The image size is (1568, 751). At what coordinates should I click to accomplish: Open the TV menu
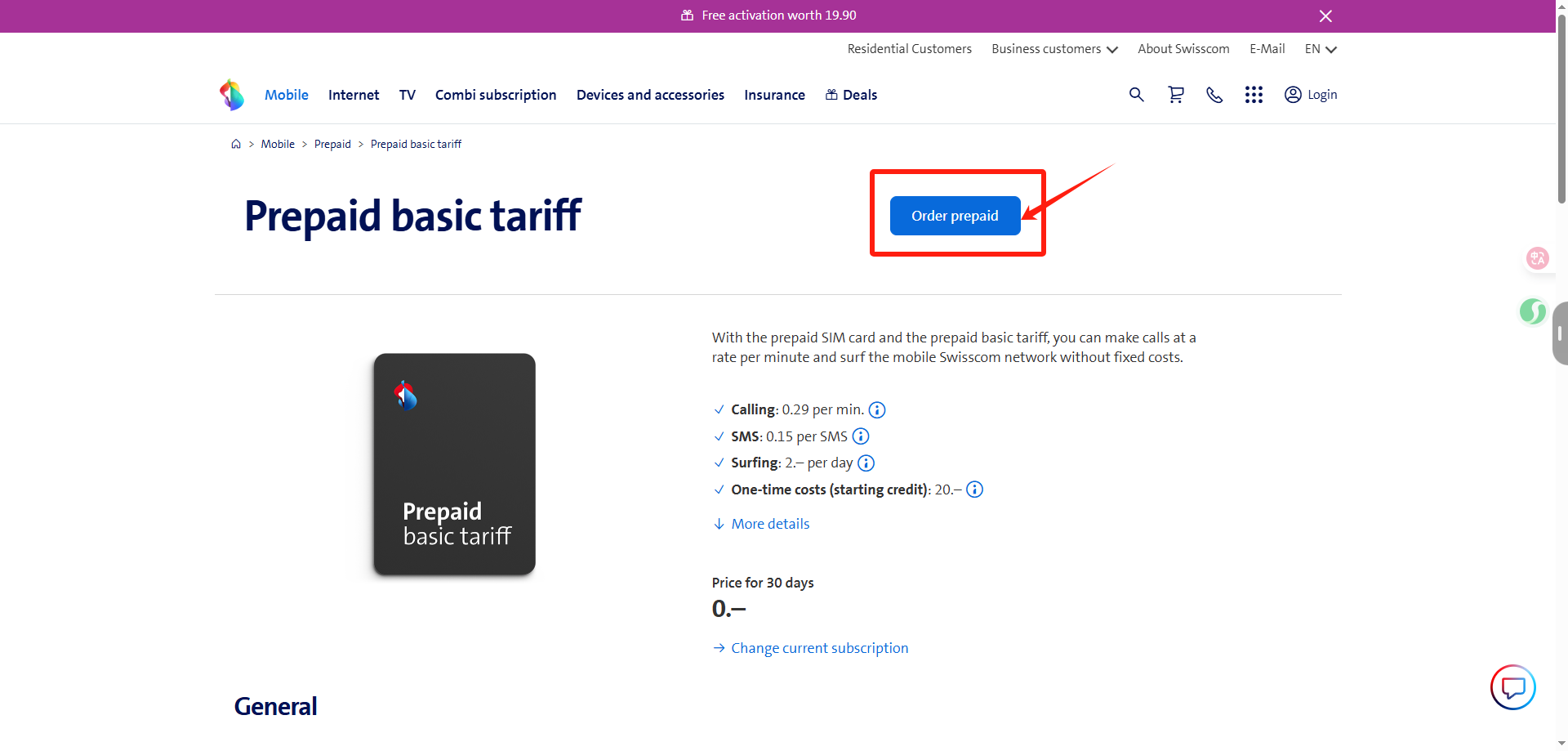(x=408, y=95)
